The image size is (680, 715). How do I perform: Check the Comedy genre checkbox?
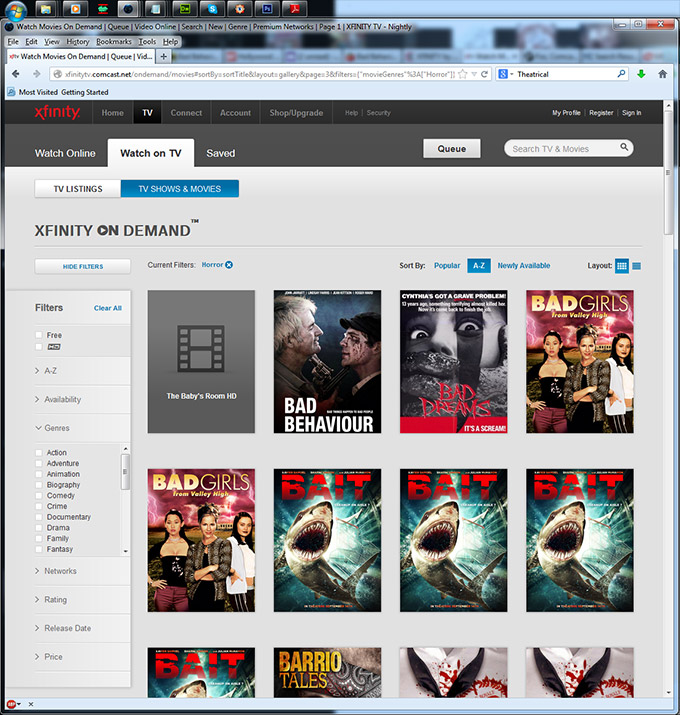[39, 496]
